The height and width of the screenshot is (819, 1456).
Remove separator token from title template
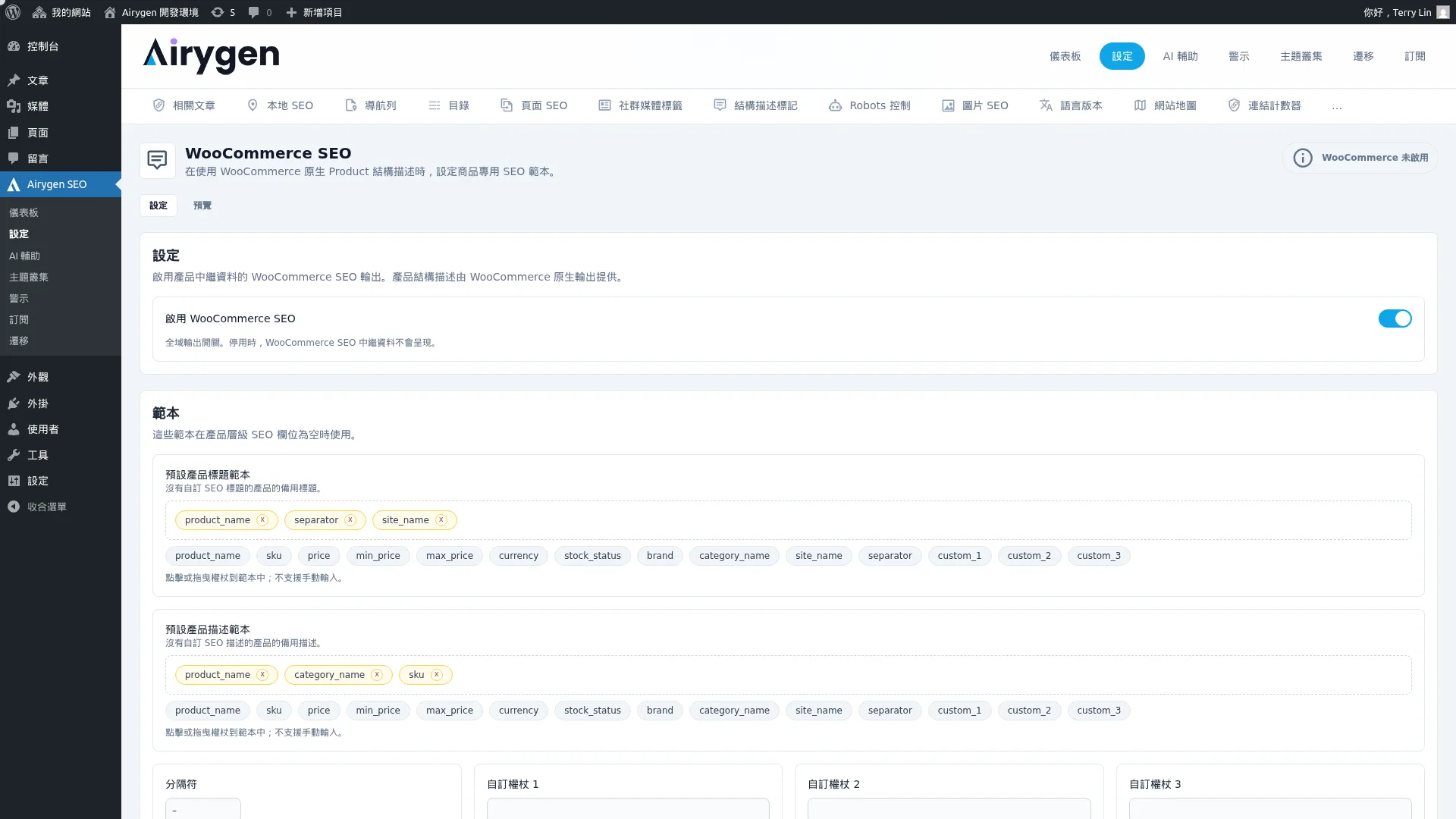pos(350,520)
